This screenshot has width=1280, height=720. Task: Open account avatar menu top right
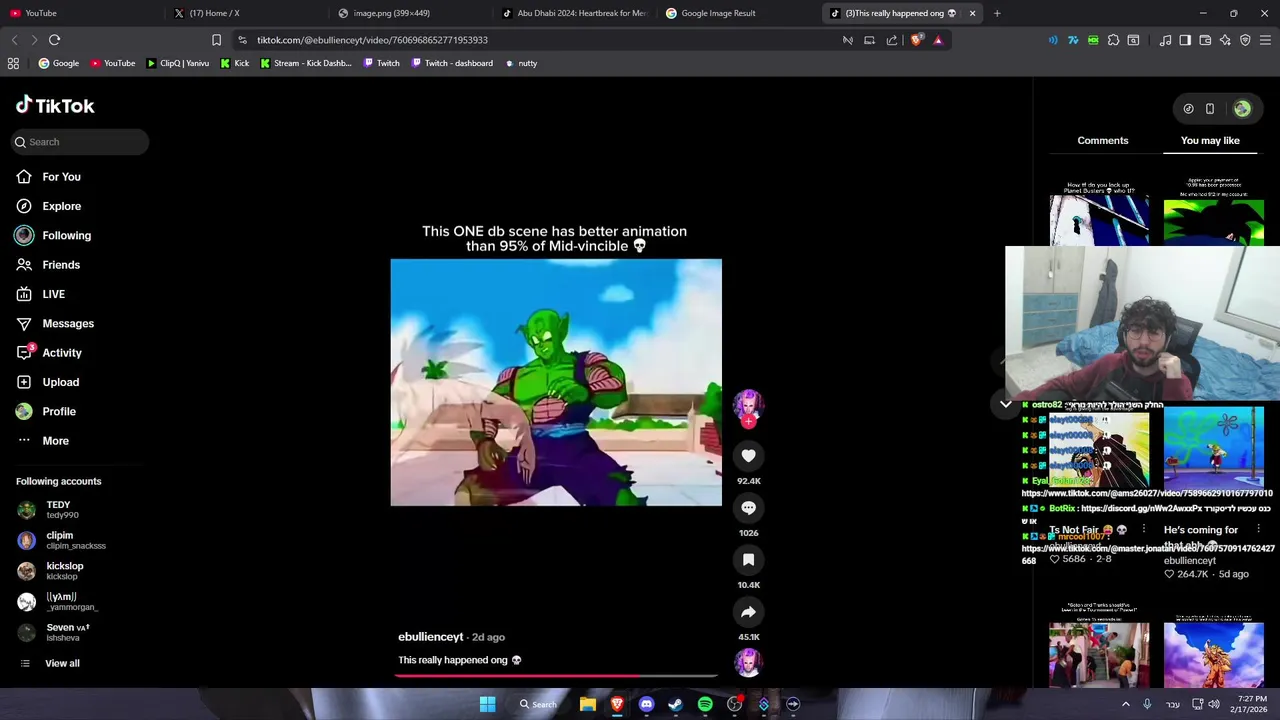pyautogui.click(x=1242, y=109)
